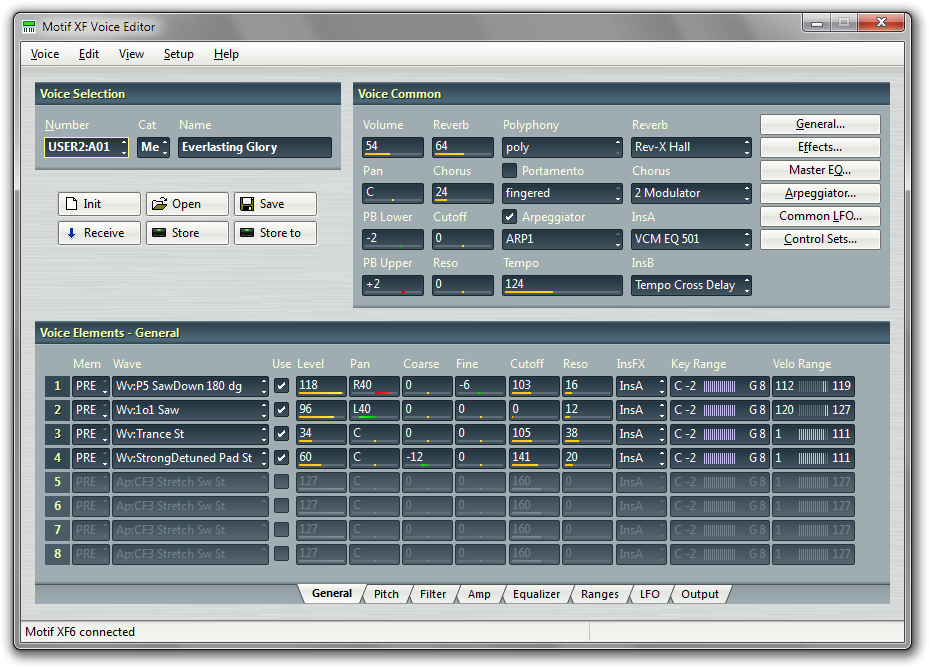Switch to the Filter tab
Viewport: 929px width, 669px height.
(x=433, y=594)
